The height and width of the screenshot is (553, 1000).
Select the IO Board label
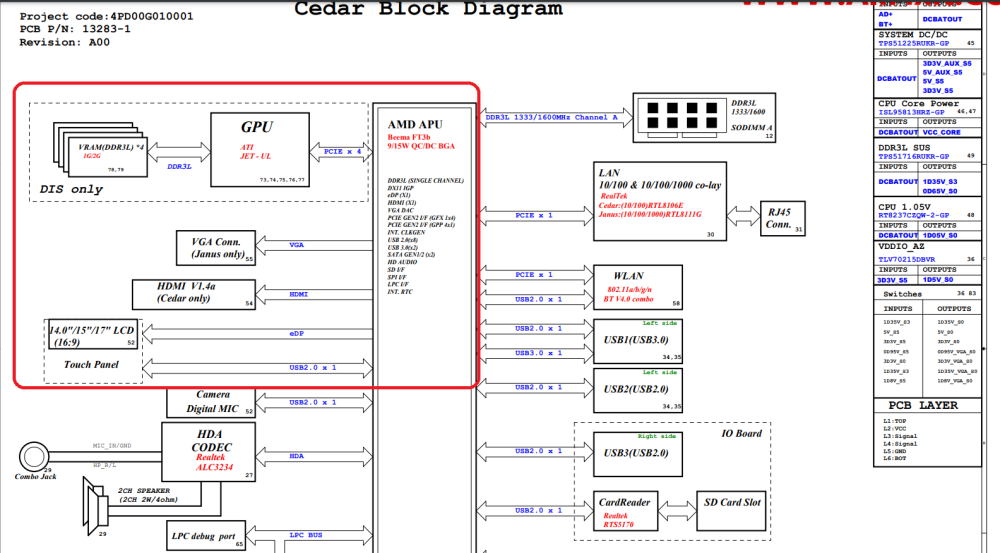click(741, 434)
